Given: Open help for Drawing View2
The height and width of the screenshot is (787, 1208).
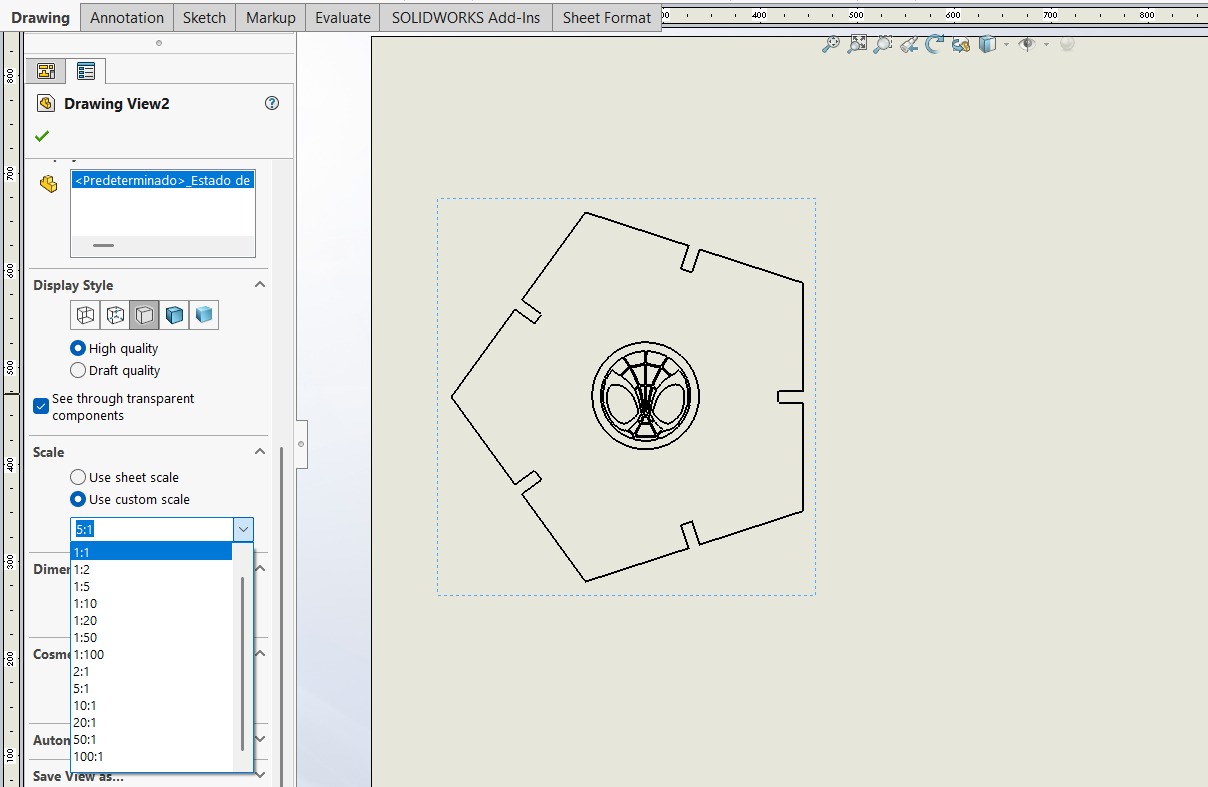Looking at the screenshot, I should coord(272,103).
